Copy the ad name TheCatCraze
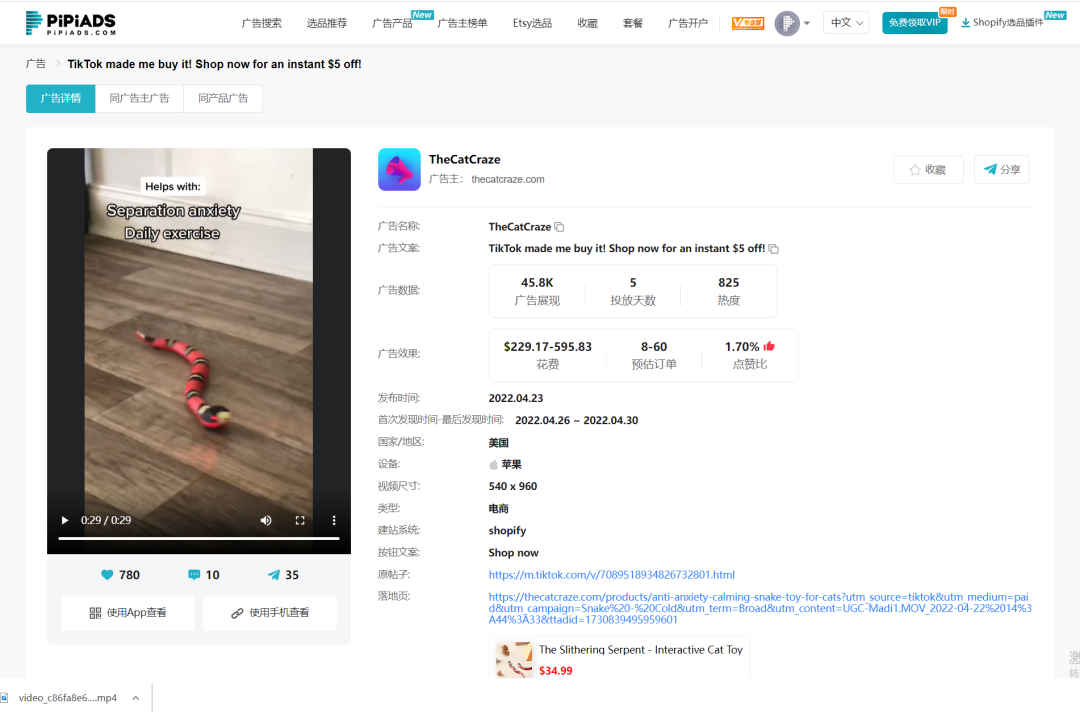 [559, 227]
